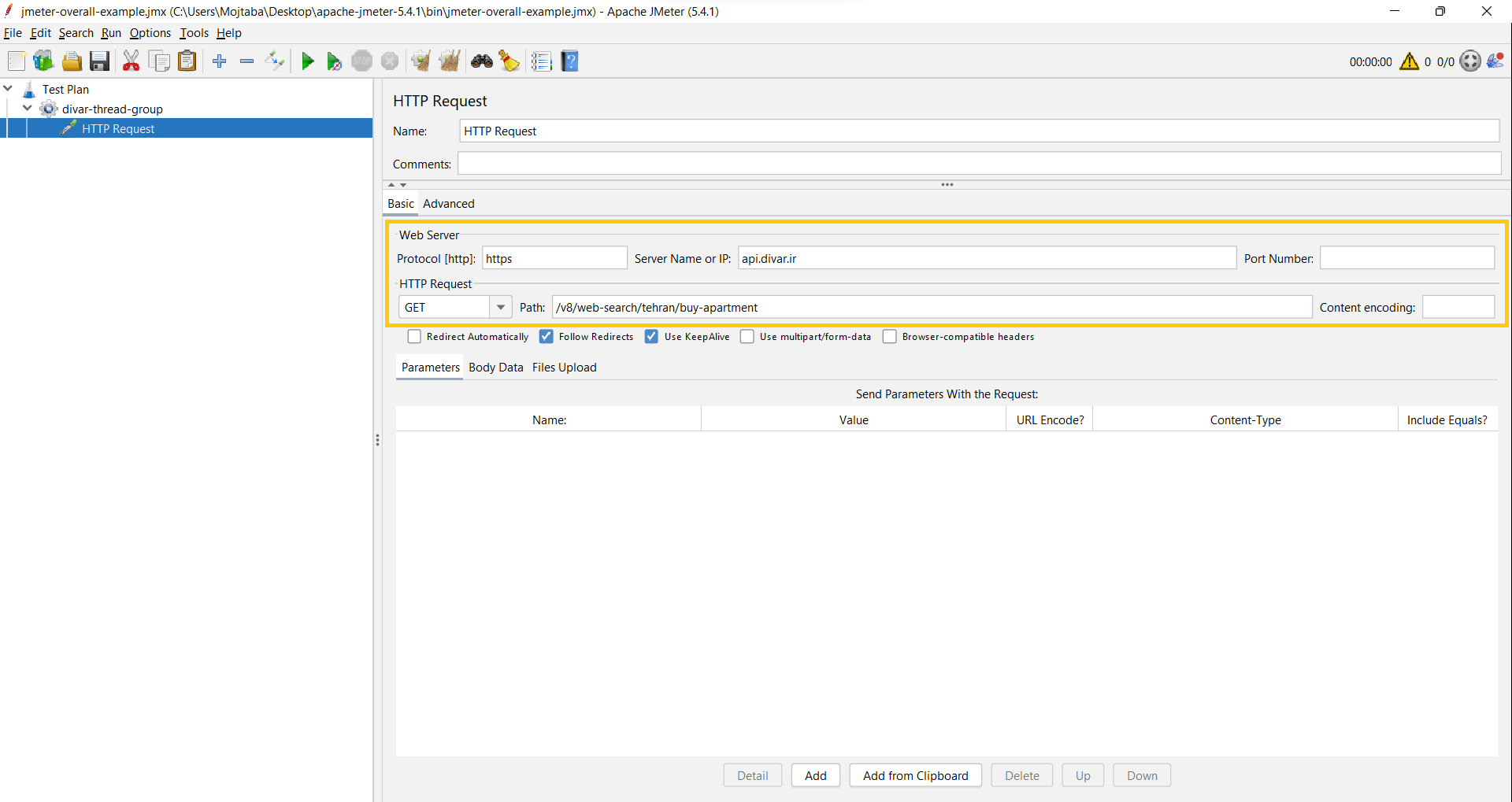The width and height of the screenshot is (1512, 802).
Task: Open the Run menu
Action: [111, 33]
